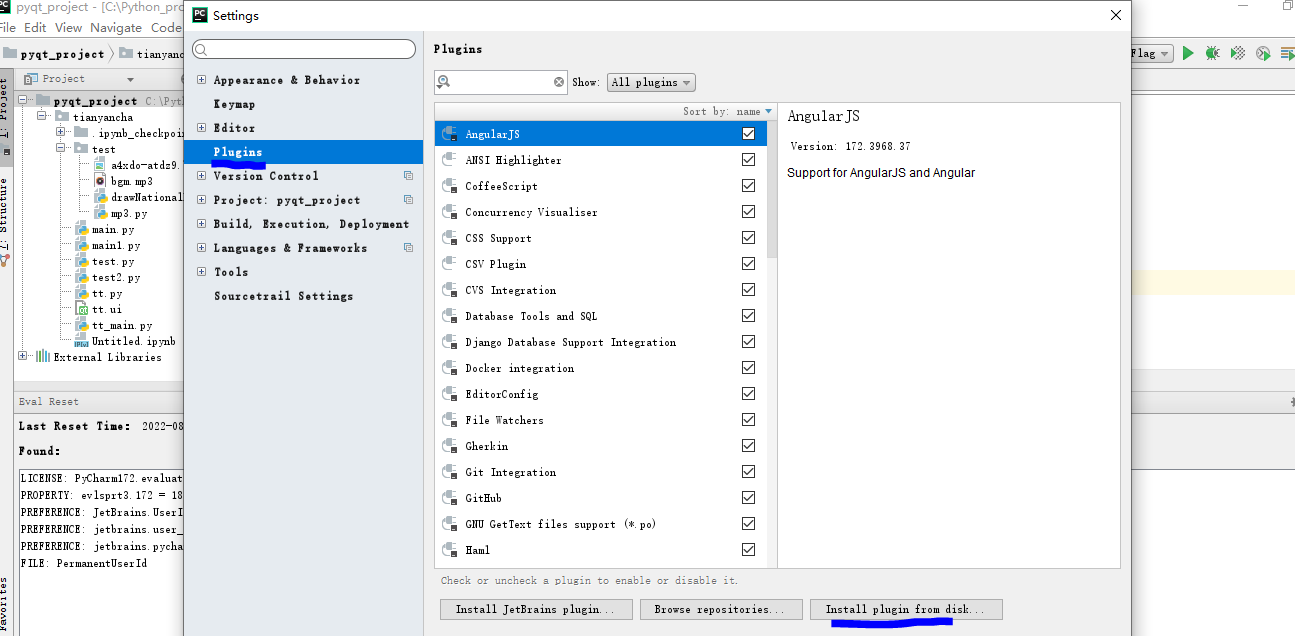This screenshot has height=636, width=1295.
Task: Click Install plugin from disk button
Action: tap(905, 609)
